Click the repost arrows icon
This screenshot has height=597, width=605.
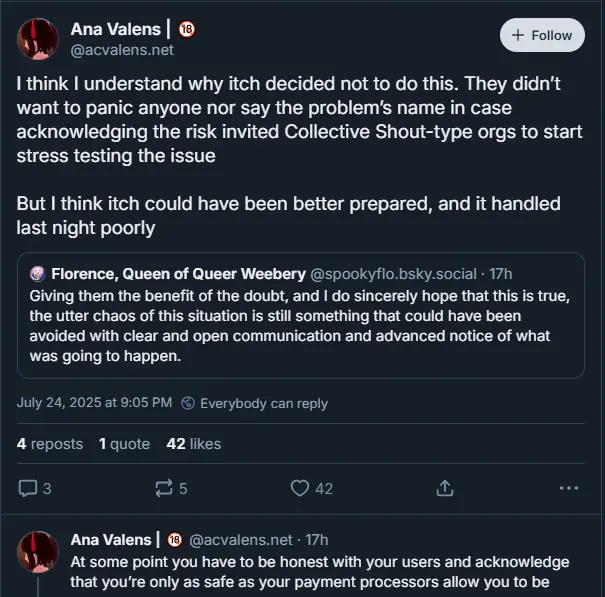coord(163,488)
